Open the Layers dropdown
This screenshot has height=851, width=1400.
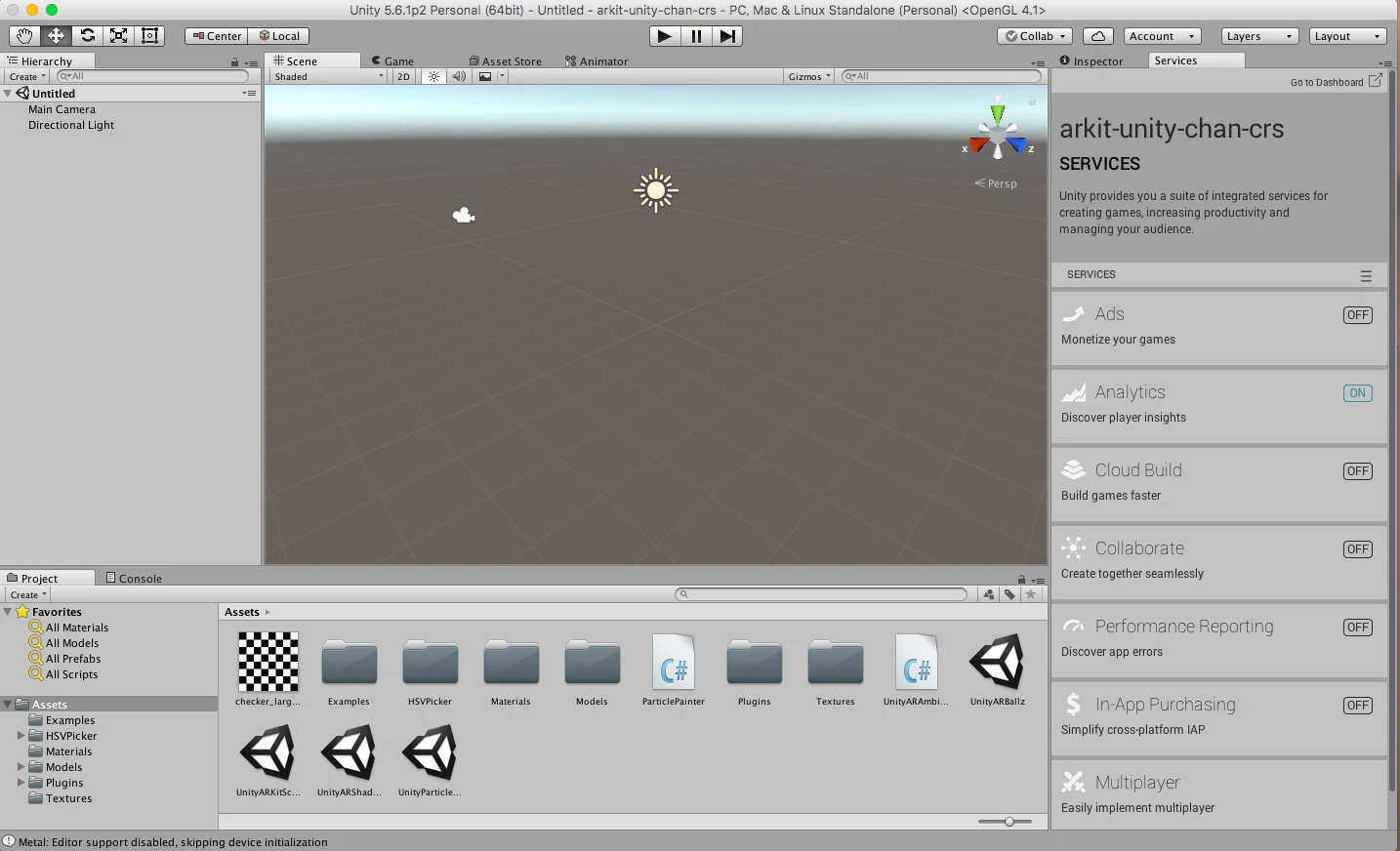click(x=1259, y=36)
